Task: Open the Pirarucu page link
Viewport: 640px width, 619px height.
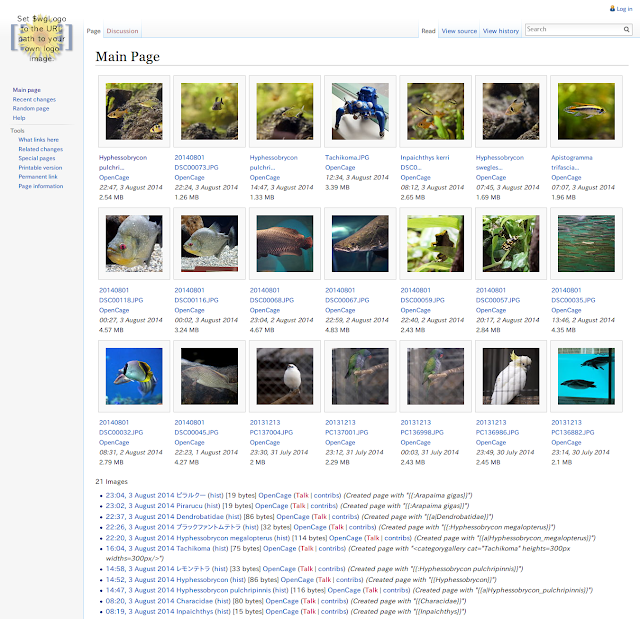Action: tap(189, 506)
